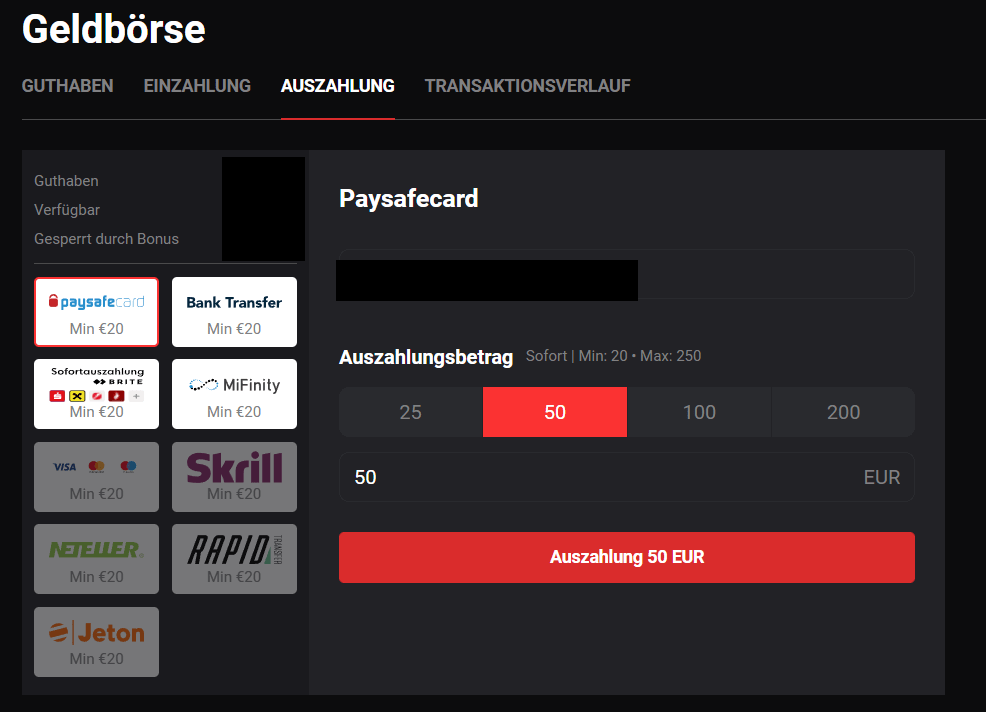Click the Auszahlungsbetrag label

tap(426, 357)
